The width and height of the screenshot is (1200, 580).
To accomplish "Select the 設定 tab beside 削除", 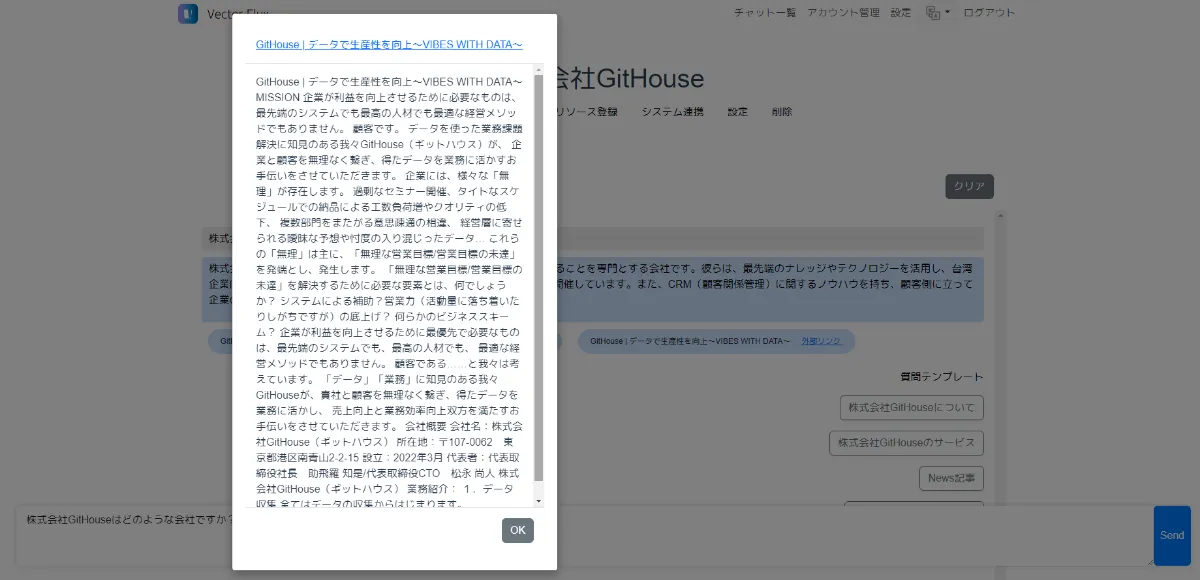I will click(x=737, y=112).
